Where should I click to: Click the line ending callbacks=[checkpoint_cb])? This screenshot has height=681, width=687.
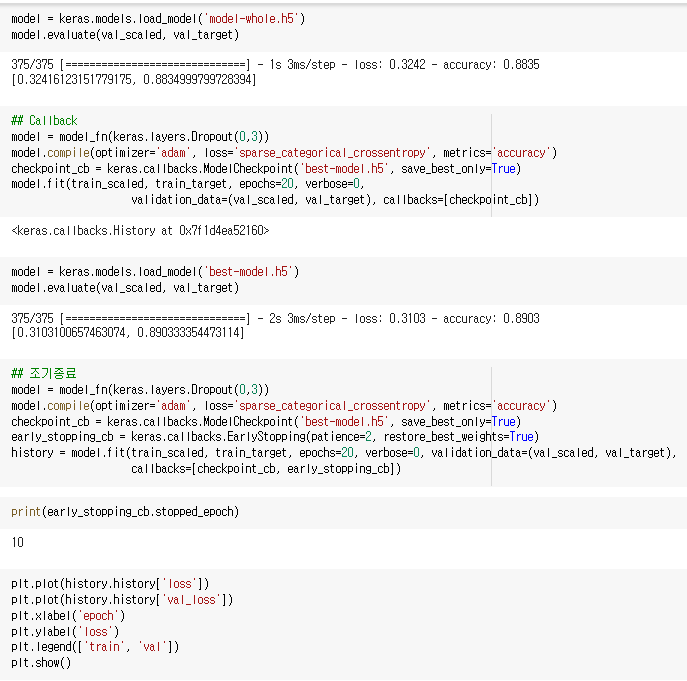335,200
